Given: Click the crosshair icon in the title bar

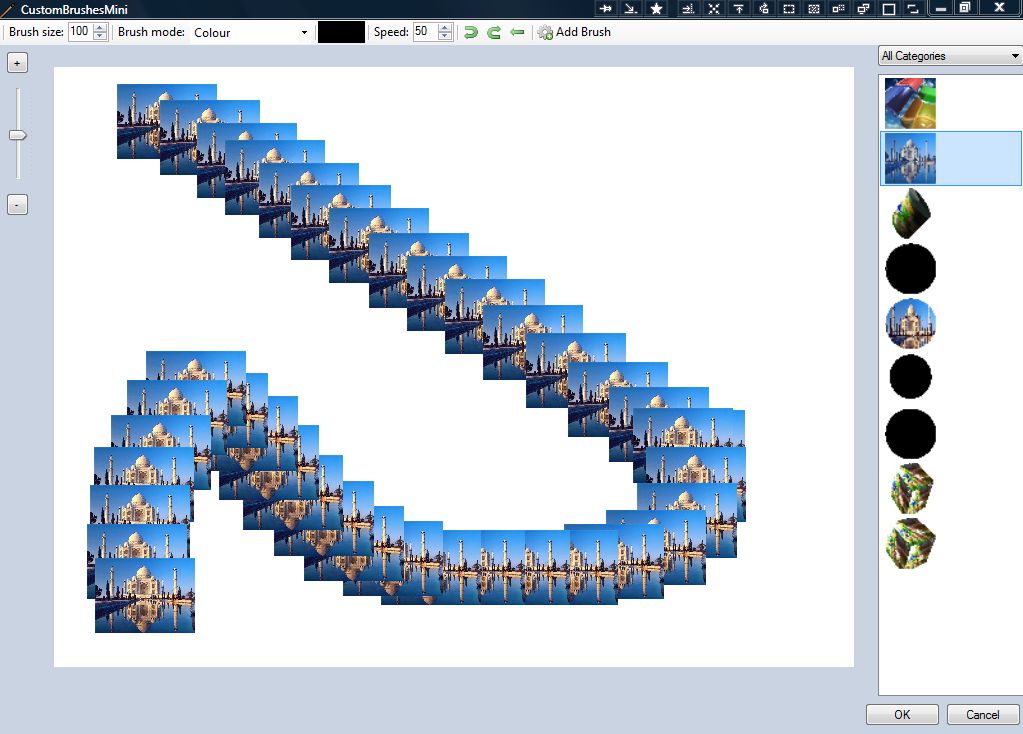Looking at the screenshot, I should pyautogui.click(x=713, y=8).
